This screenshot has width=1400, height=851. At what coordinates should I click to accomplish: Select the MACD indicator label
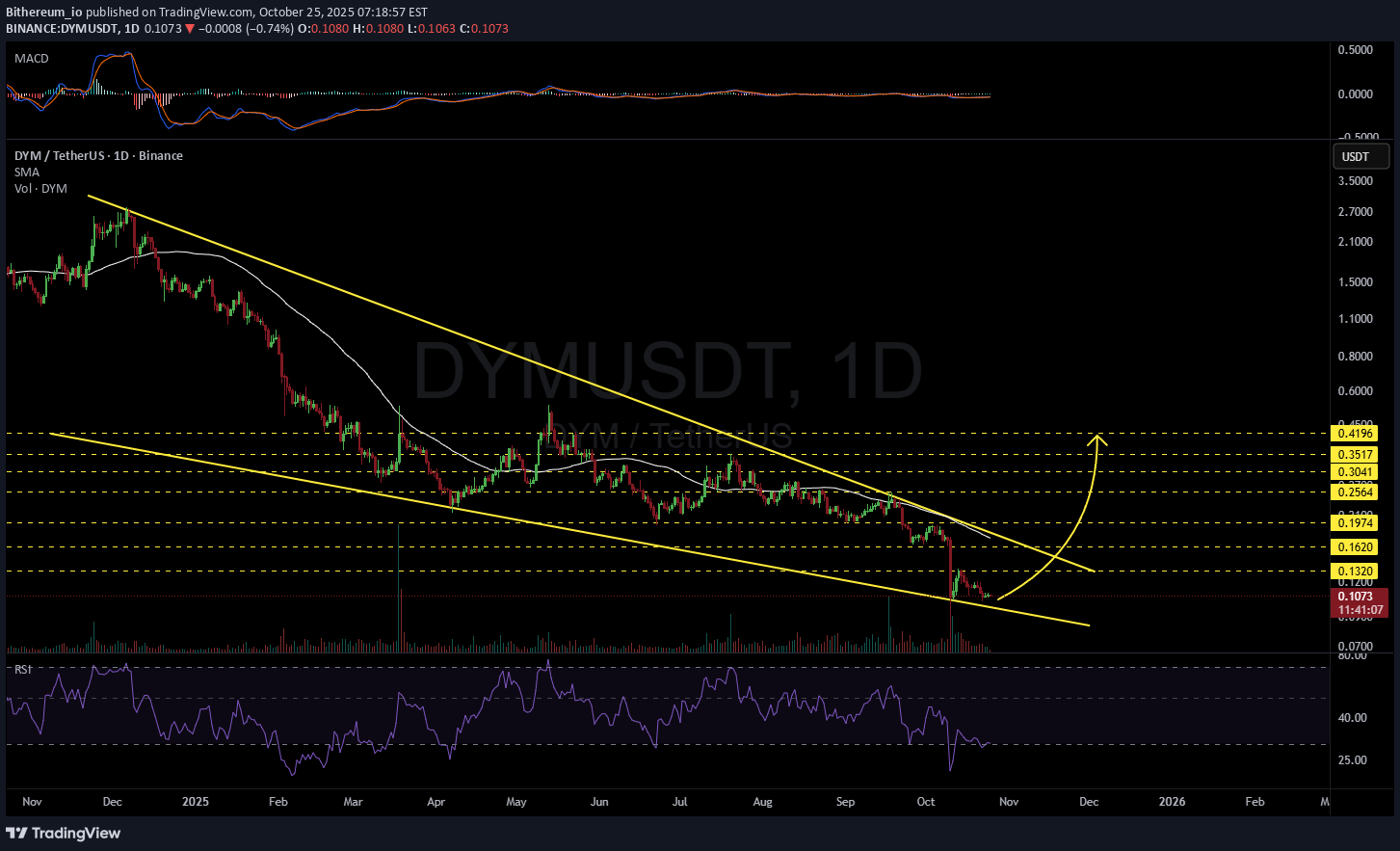[32, 59]
